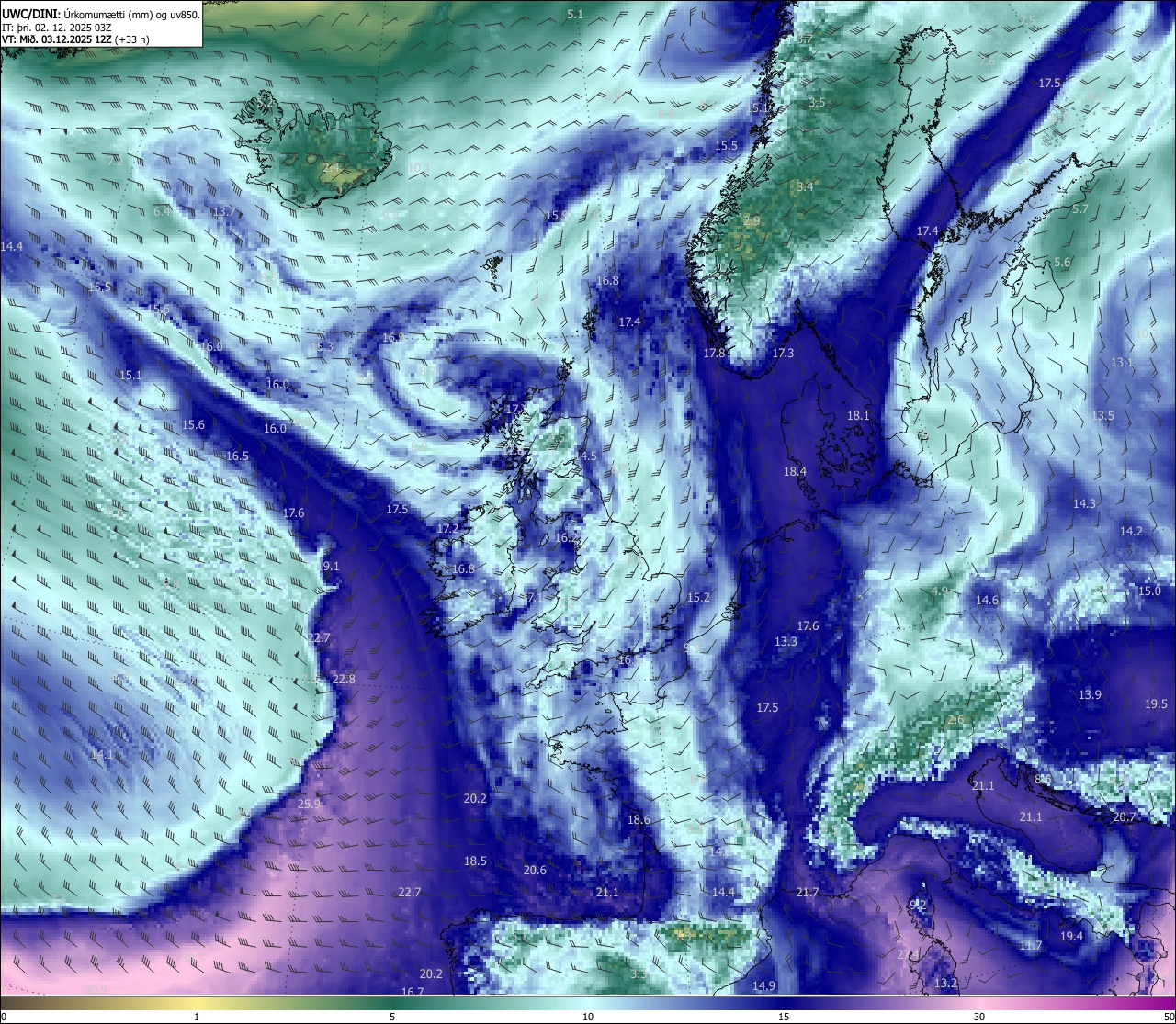Click the 'VT: Mið. 03.12.2025 12Z (+33 h)' line

coord(75,39)
